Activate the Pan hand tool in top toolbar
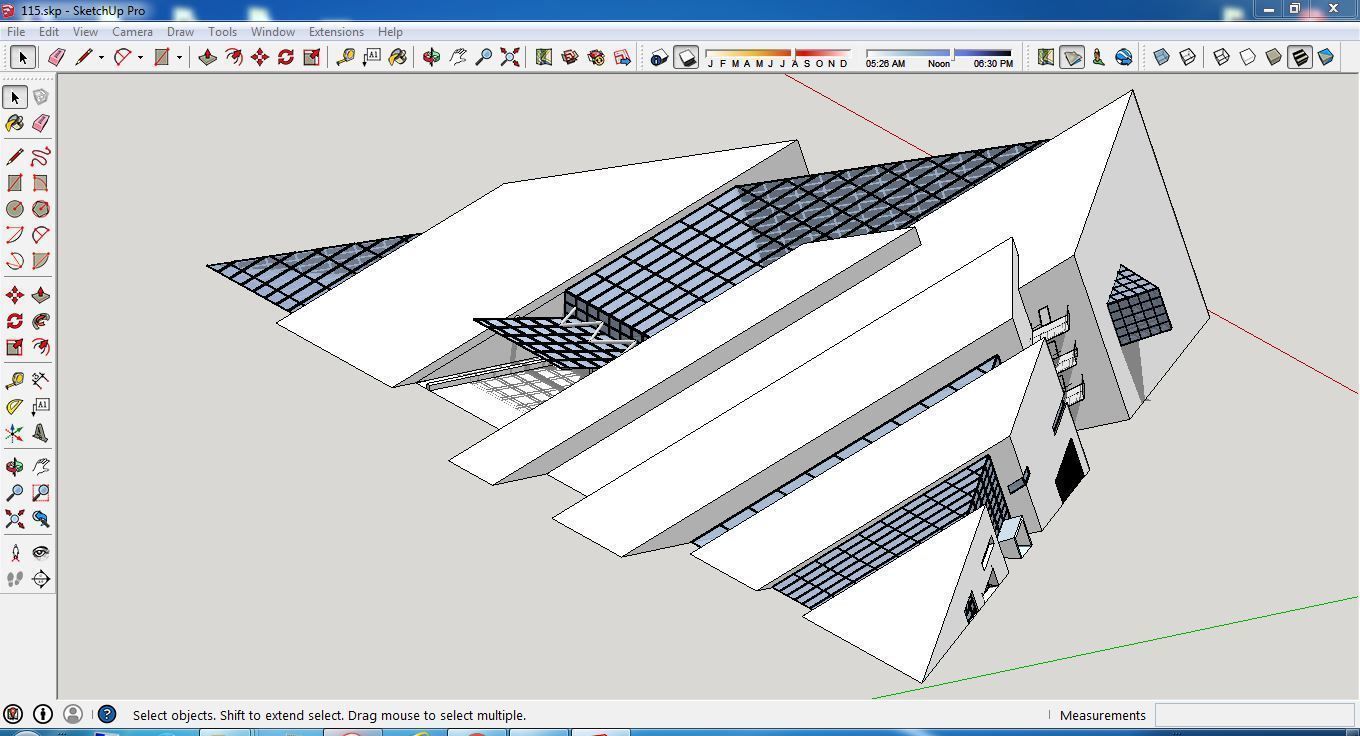This screenshot has width=1360, height=736. click(x=457, y=57)
